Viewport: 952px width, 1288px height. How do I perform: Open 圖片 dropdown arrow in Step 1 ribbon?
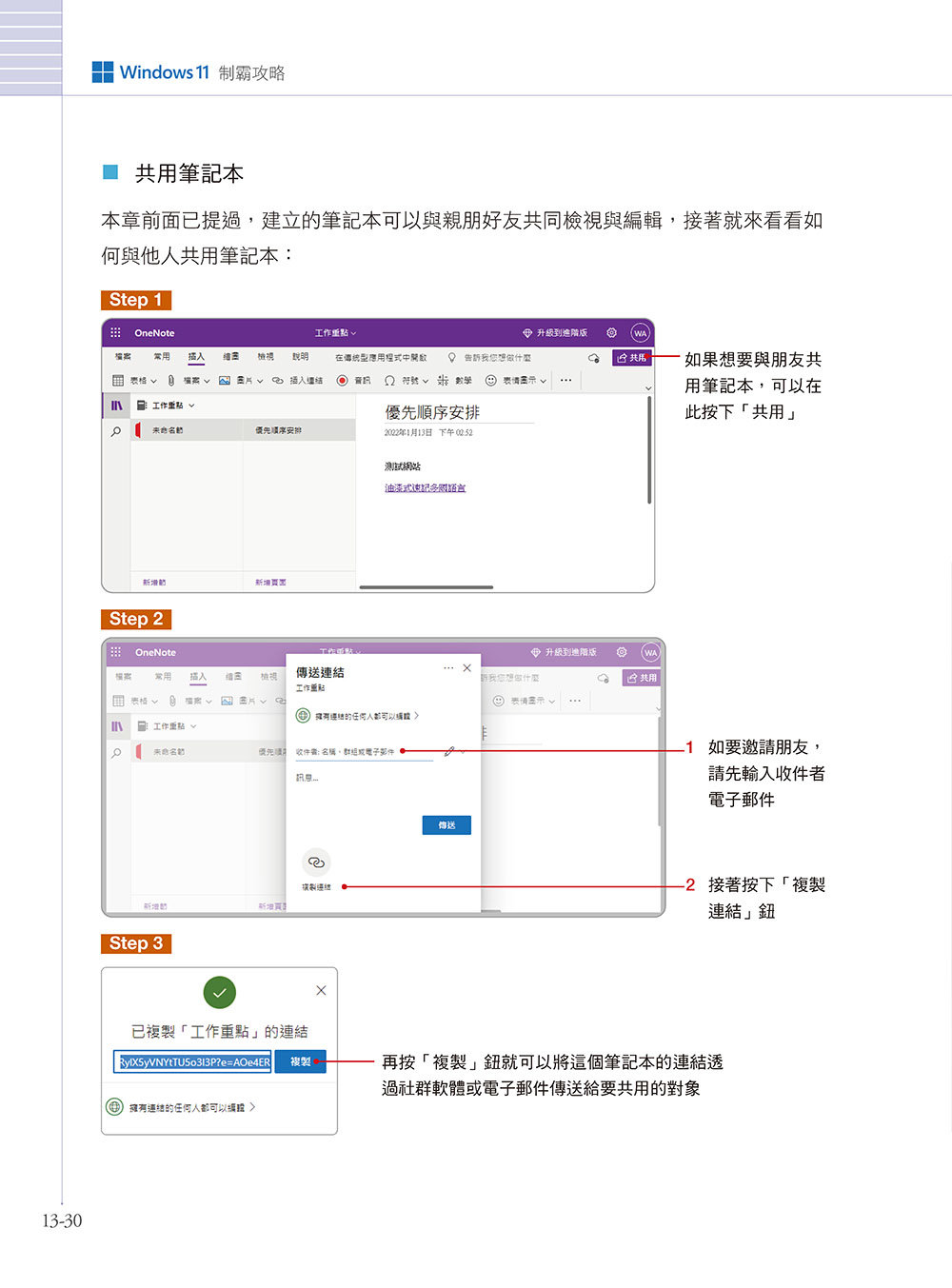[x=260, y=381]
